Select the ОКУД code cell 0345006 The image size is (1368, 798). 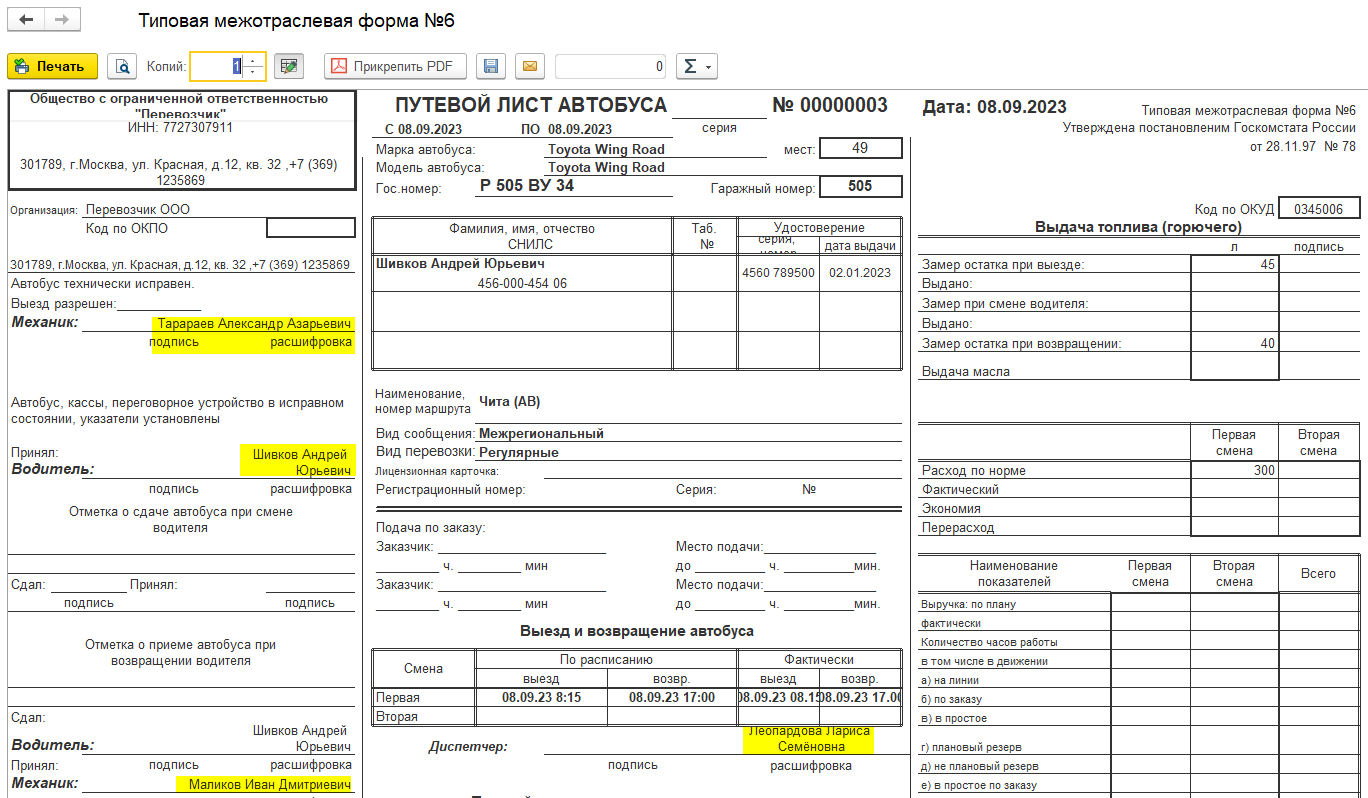click(1319, 209)
